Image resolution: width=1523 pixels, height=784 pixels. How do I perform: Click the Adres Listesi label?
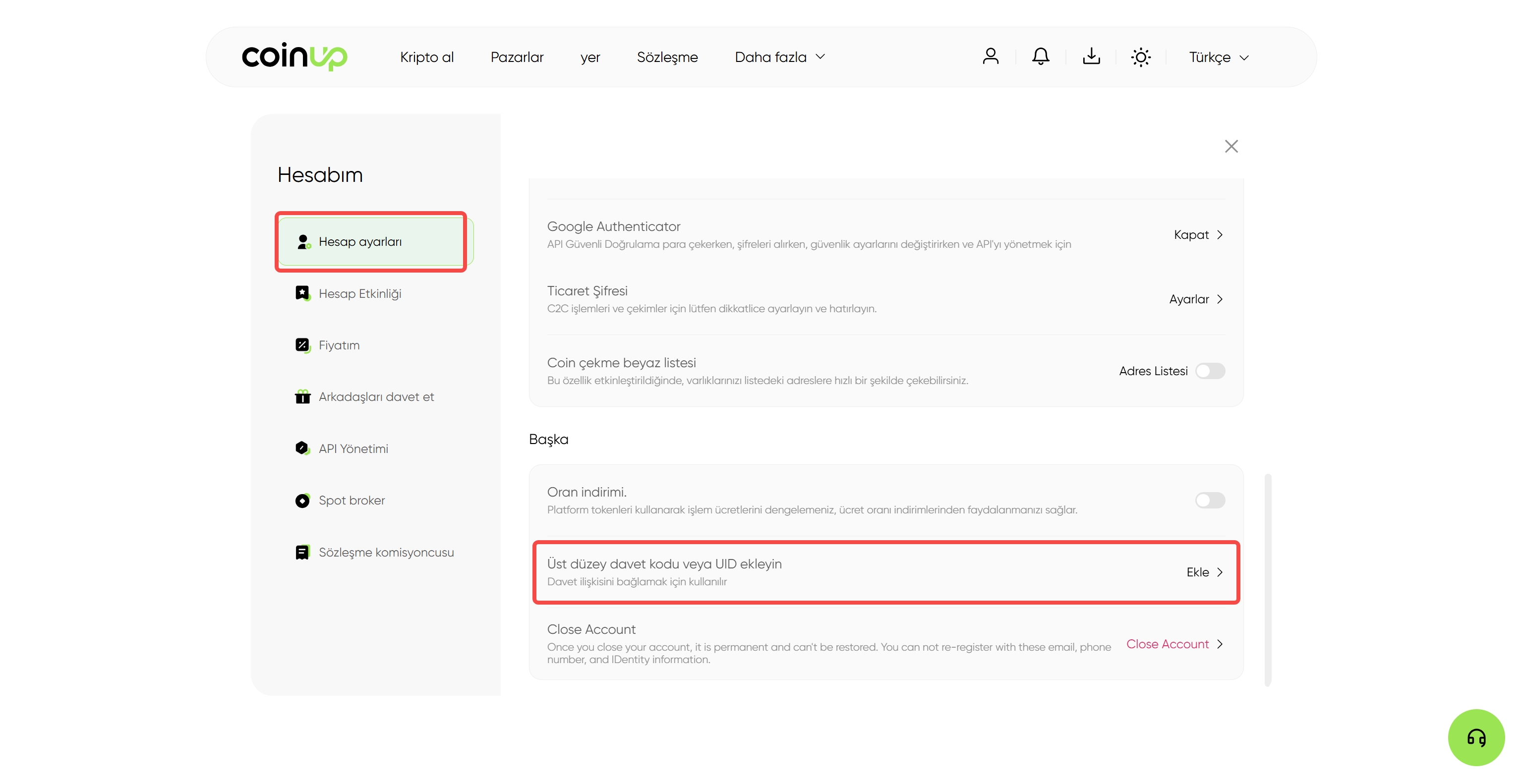[x=1153, y=371]
